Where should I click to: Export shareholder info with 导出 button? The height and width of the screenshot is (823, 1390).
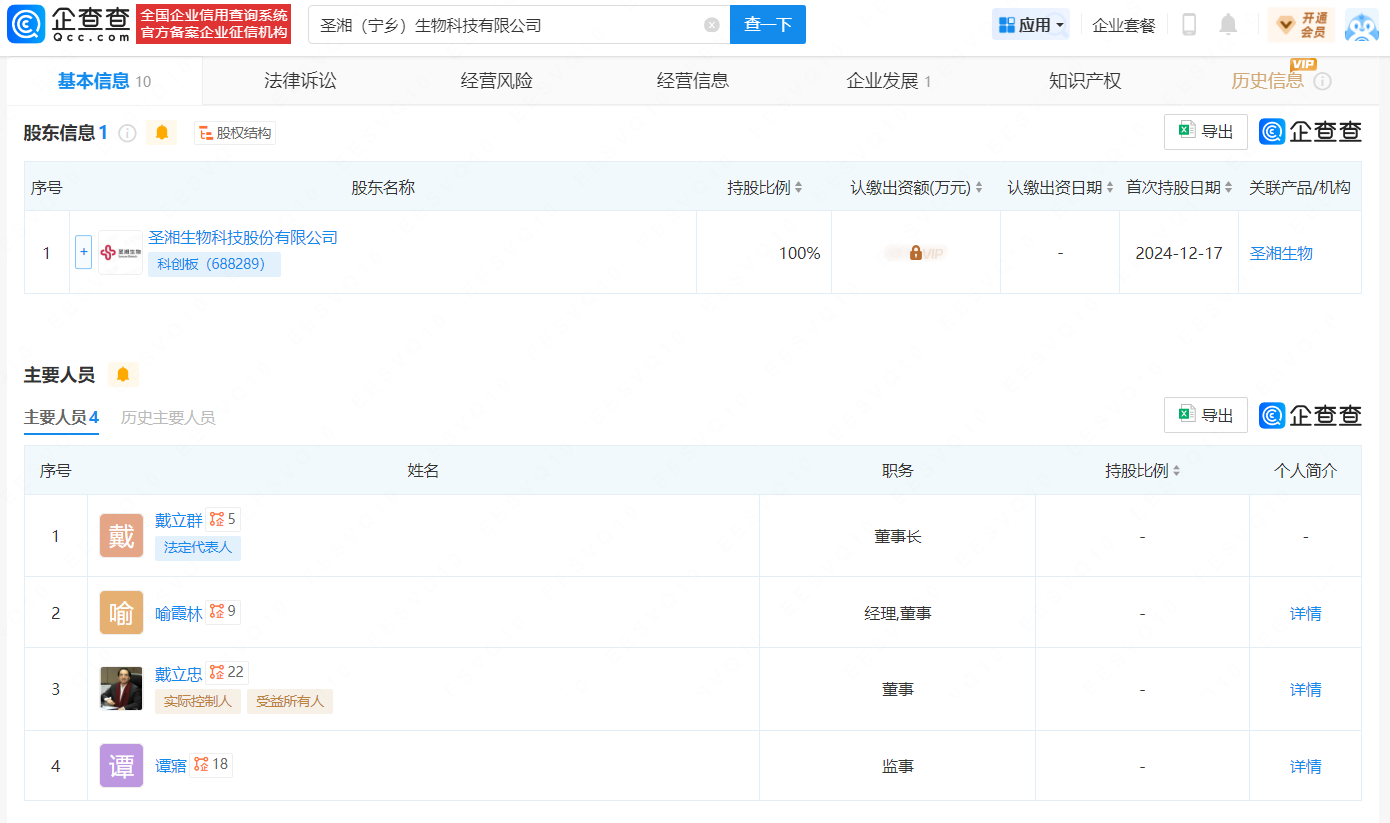[x=1206, y=132]
